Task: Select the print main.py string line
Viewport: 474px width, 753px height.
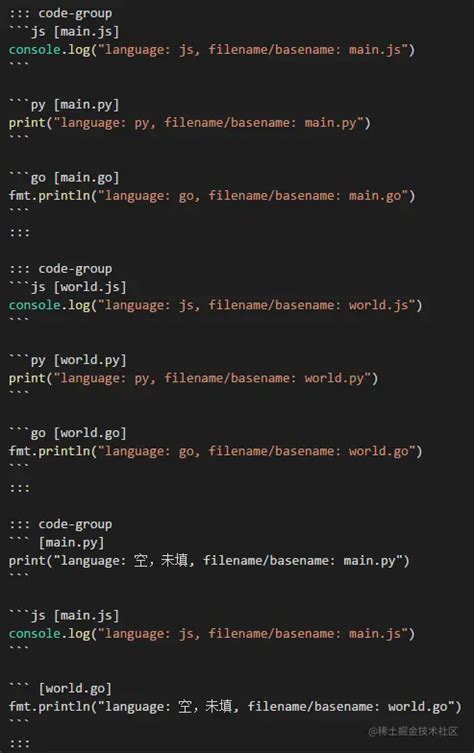Action: click(190, 123)
